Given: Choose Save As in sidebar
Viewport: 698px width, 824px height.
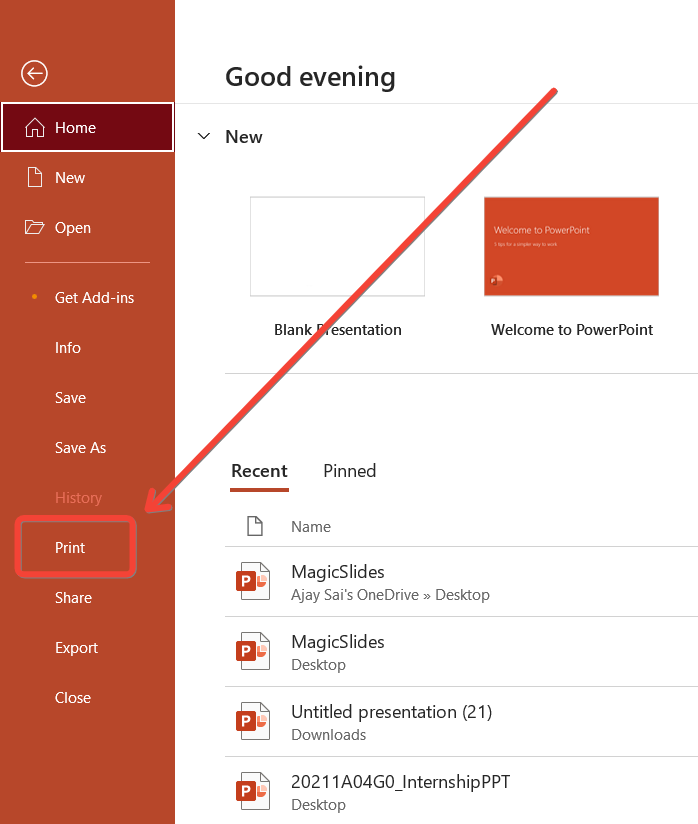Looking at the screenshot, I should [87, 447].
